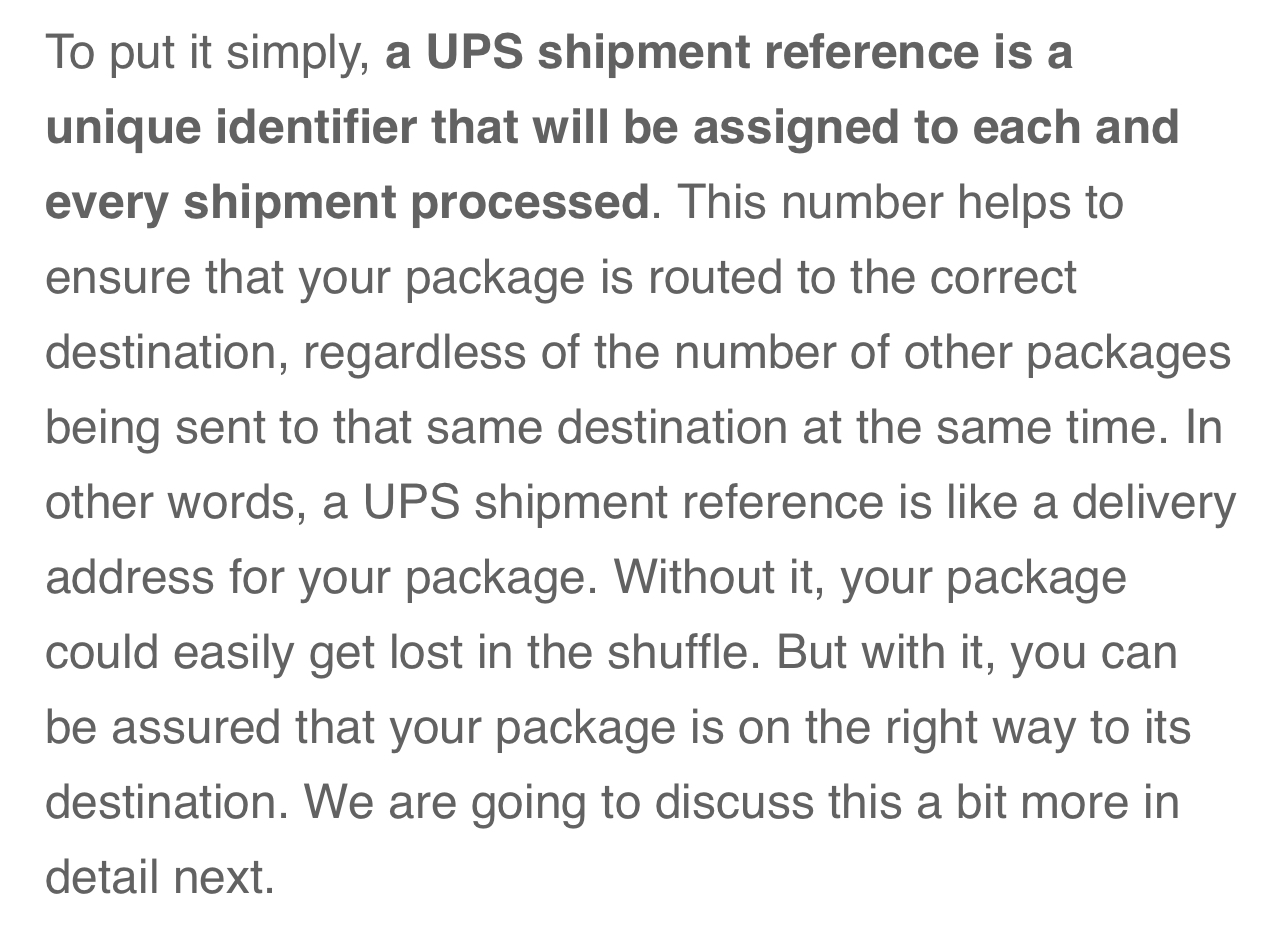Click the bold words 'unique identifier'
The image size is (1284, 926).
click(231, 128)
